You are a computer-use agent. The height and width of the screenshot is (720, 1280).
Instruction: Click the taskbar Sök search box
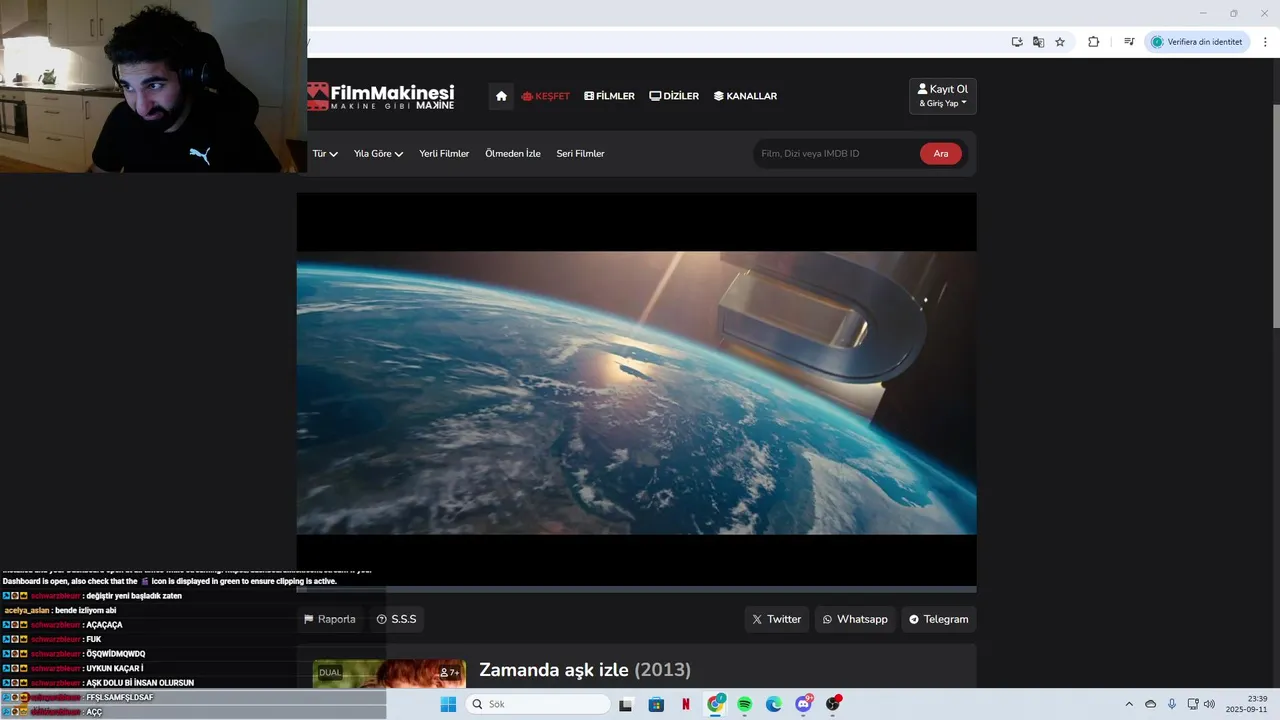(538, 704)
